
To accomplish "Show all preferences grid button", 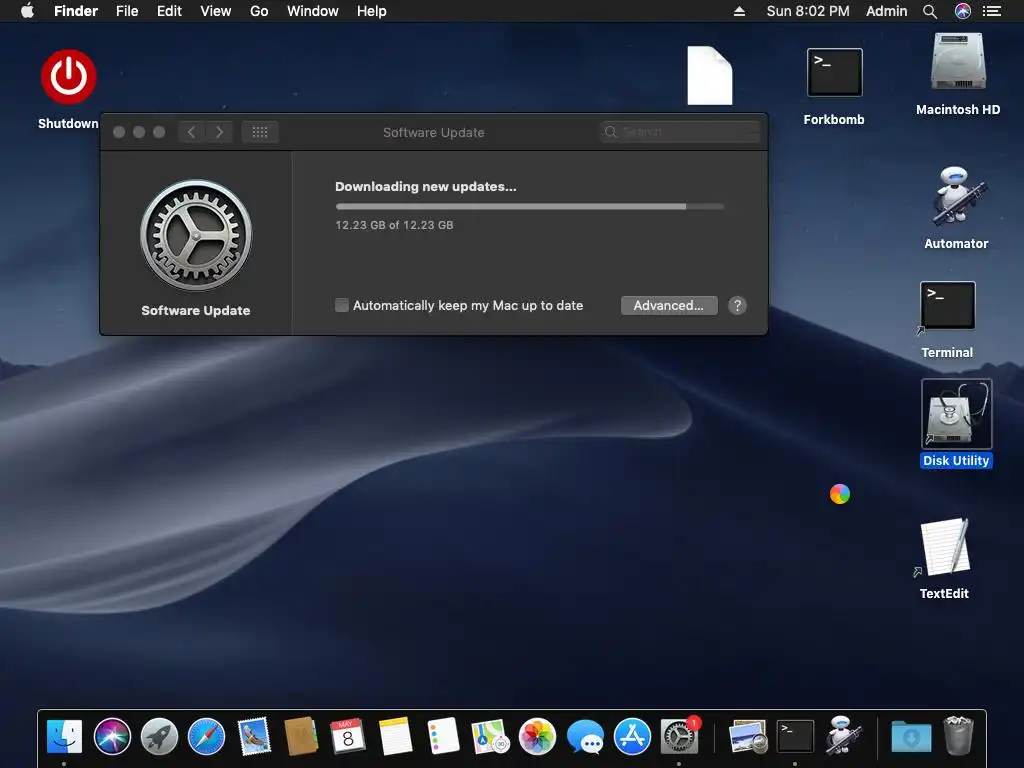I will coord(260,132).
